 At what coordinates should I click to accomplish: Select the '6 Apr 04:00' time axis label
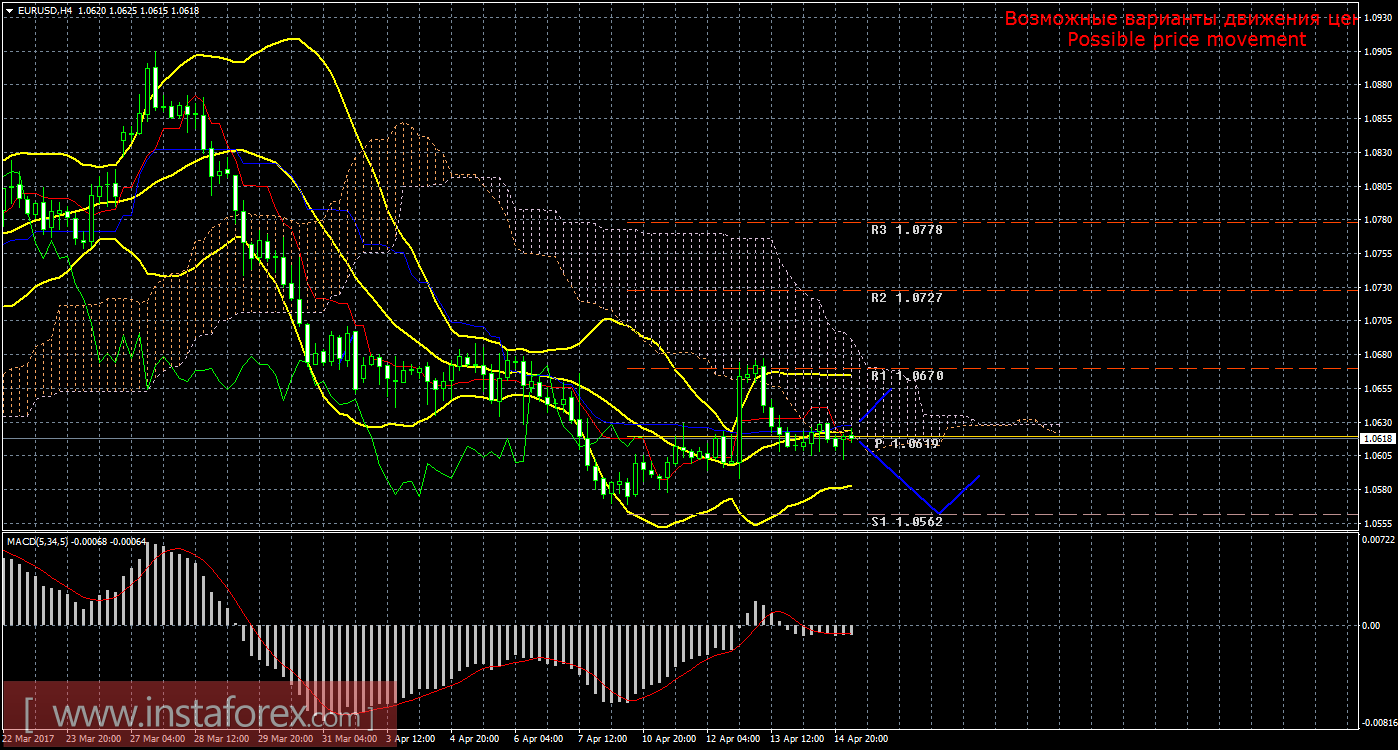pos(539,739)
